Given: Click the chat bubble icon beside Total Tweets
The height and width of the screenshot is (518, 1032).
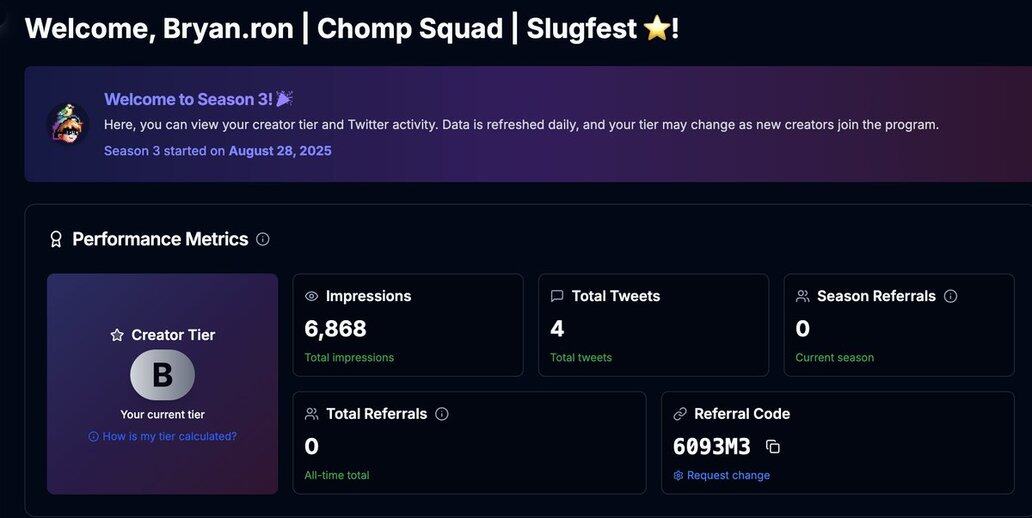Looking at the screenshot, I should [557, 296].
